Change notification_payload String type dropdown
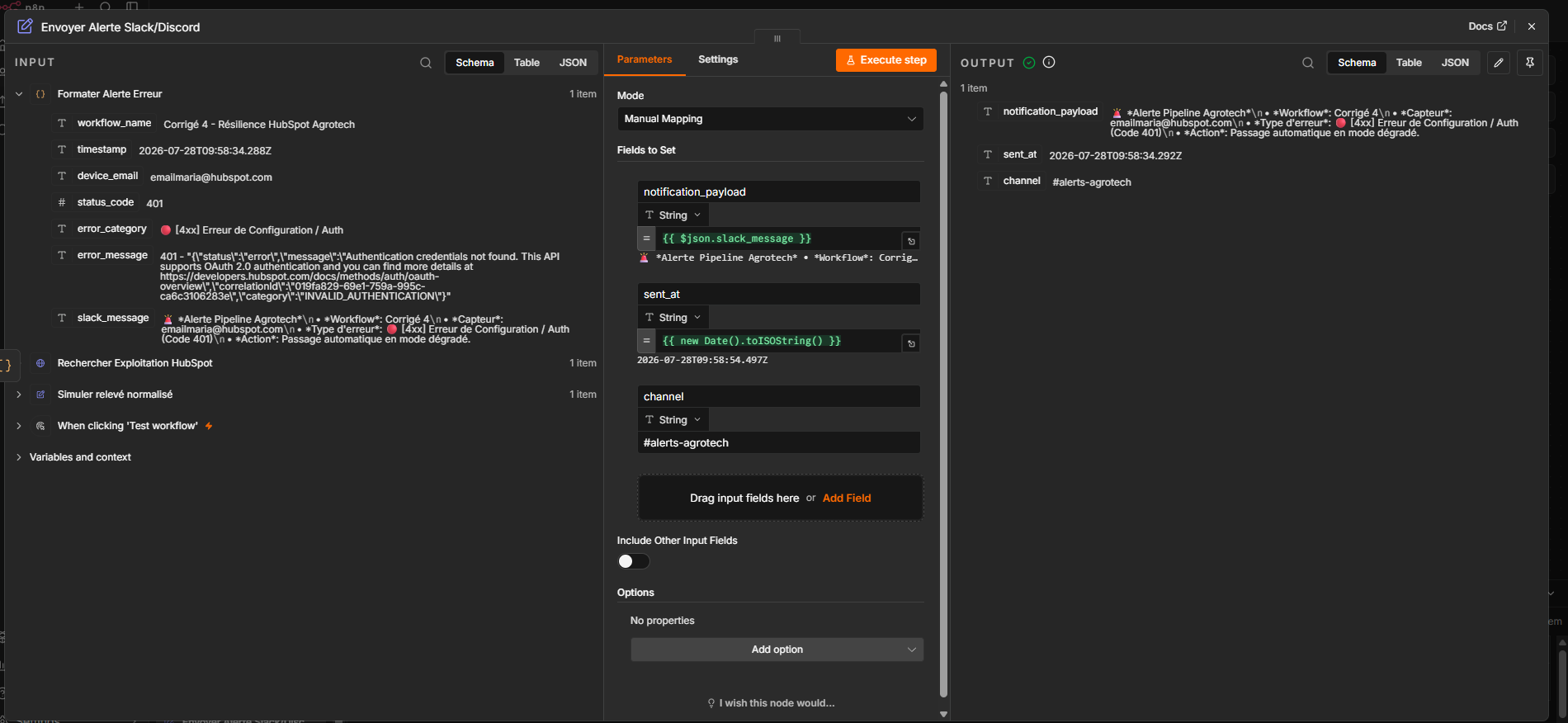Viewport: 1568px width, 723px height. (x=673, y=215)
